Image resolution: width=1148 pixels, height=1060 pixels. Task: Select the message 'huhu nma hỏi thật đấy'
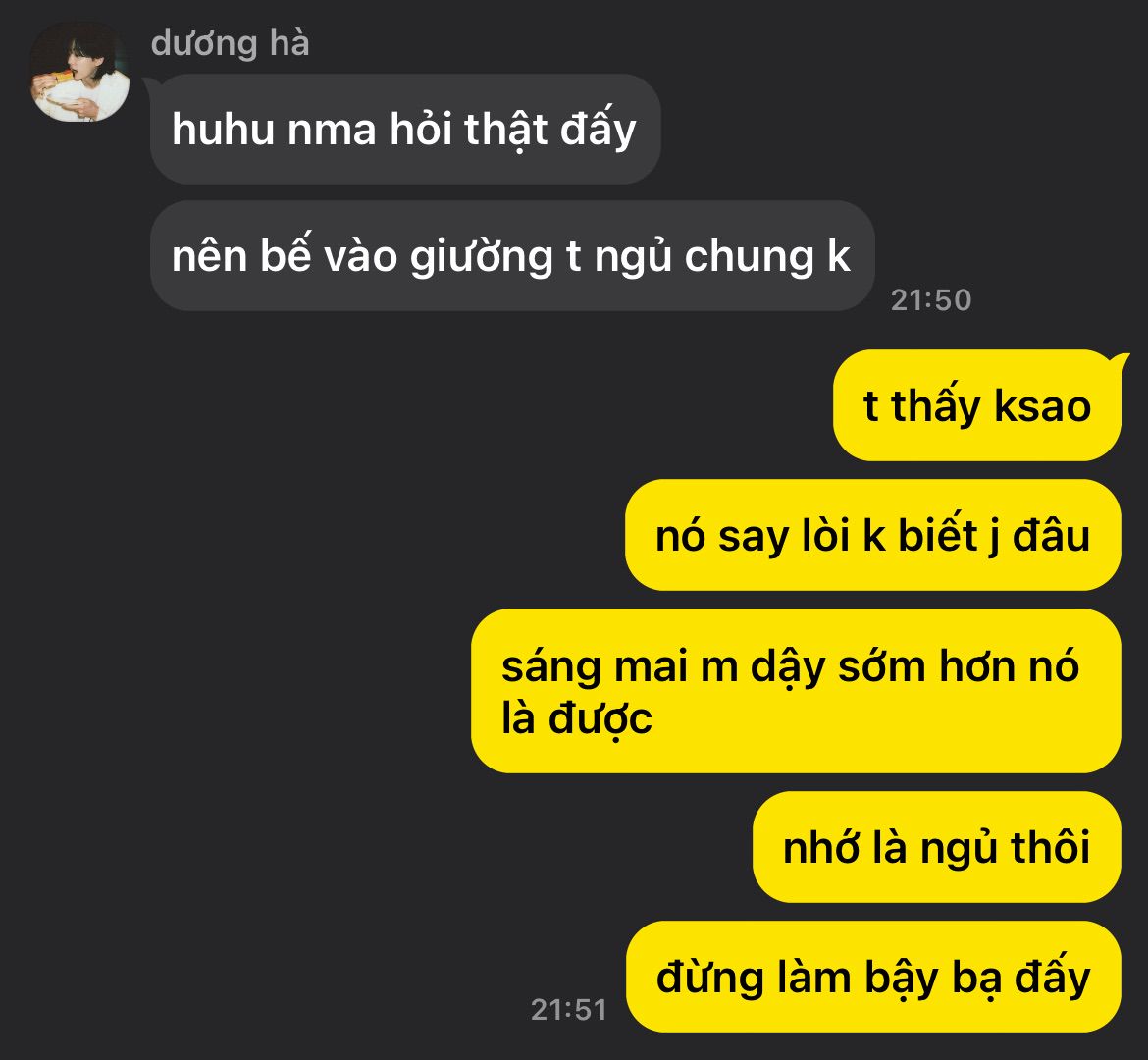[x=405, y=129]
